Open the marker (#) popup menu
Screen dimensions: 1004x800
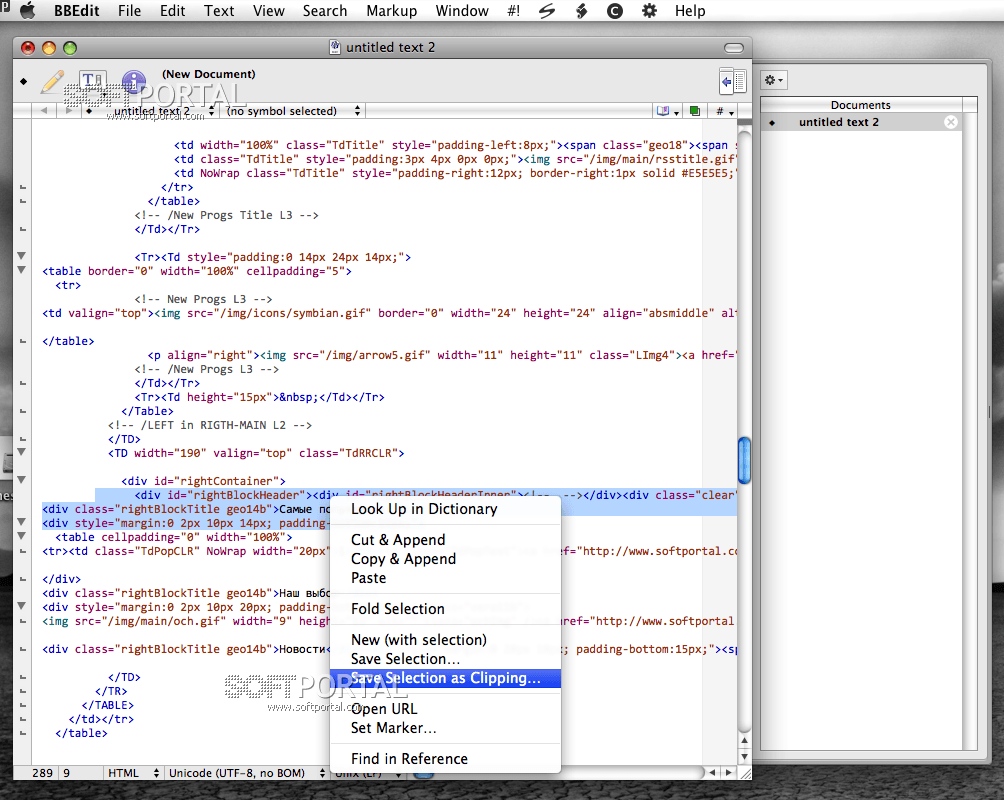point(724,112)
